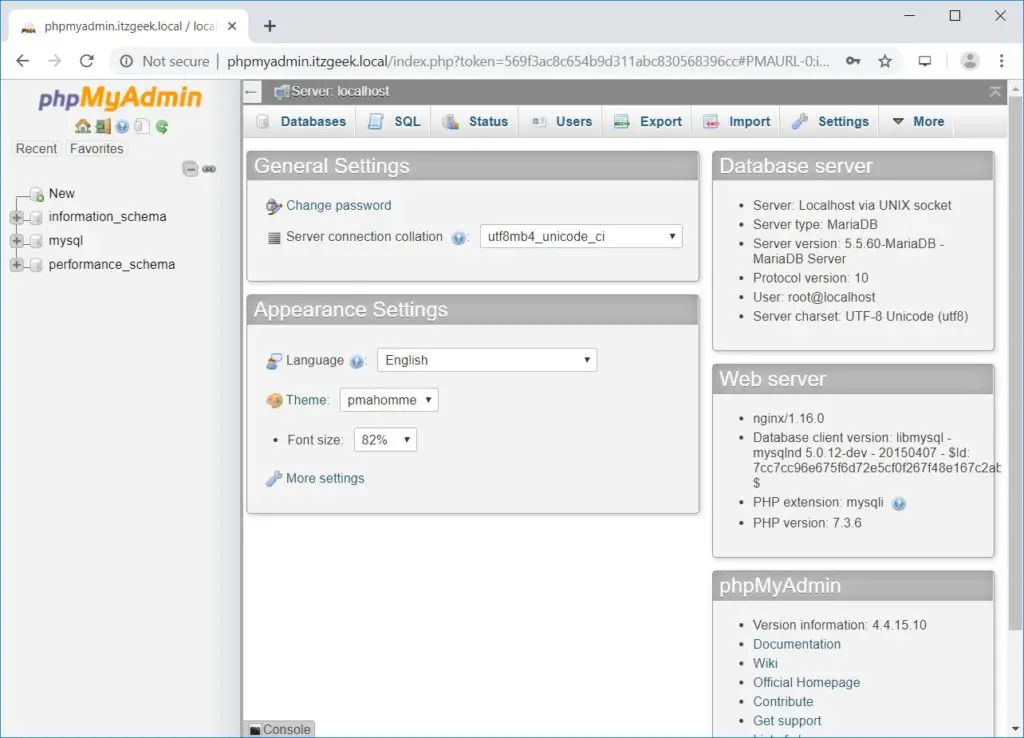This screenshot has width=1024, height=738.
Task: Bookmark the page with the star icon
Action: click(885, 61)
